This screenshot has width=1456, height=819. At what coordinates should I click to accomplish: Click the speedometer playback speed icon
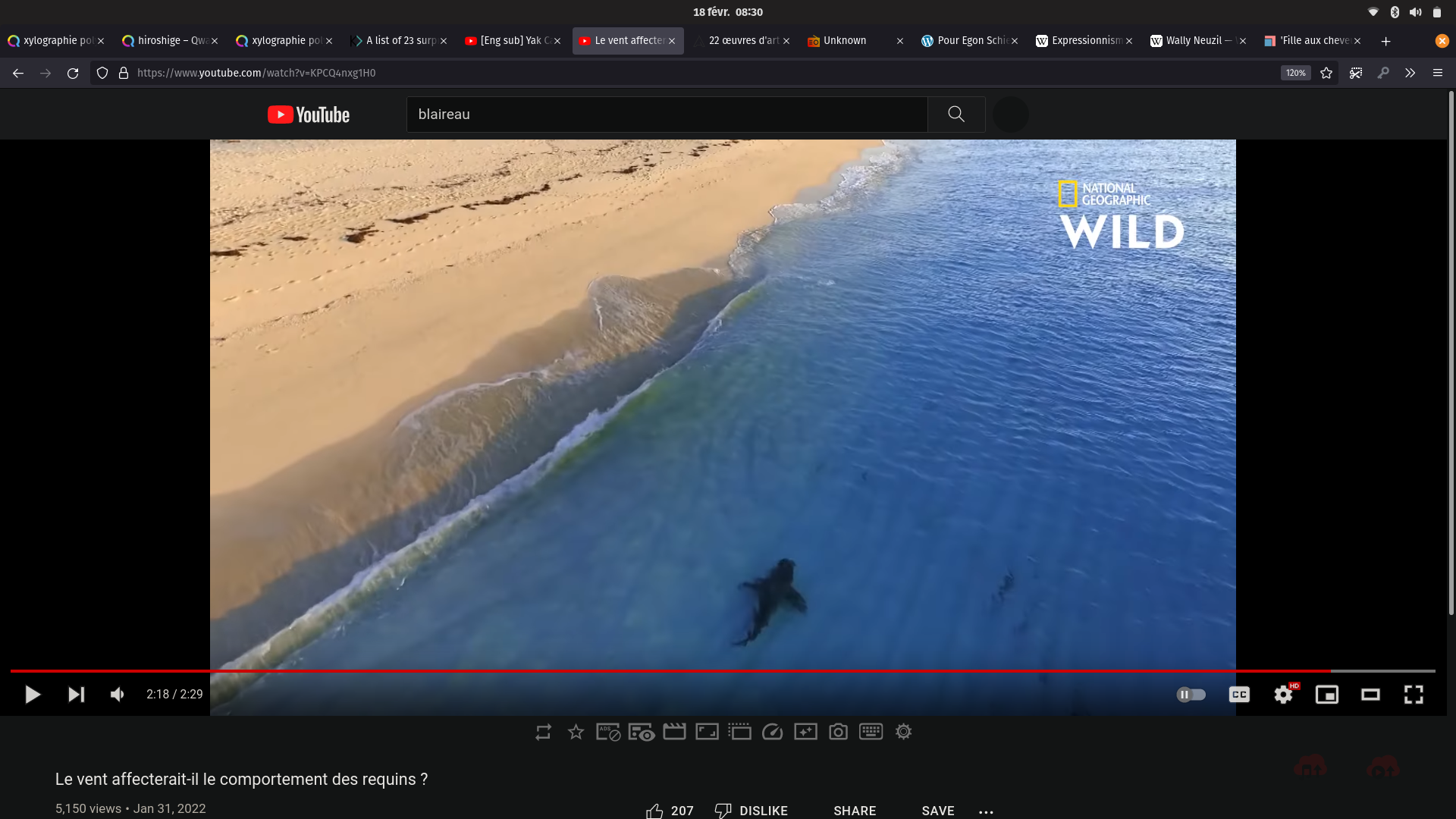pyautogui.click(x=772, y=732)
